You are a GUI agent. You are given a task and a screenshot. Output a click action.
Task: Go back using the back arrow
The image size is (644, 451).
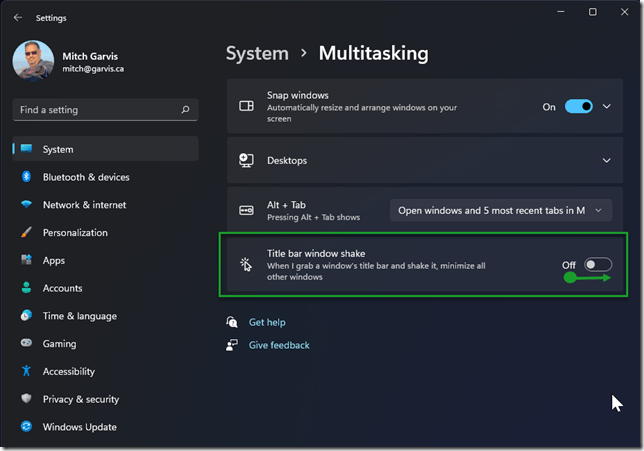18,17
